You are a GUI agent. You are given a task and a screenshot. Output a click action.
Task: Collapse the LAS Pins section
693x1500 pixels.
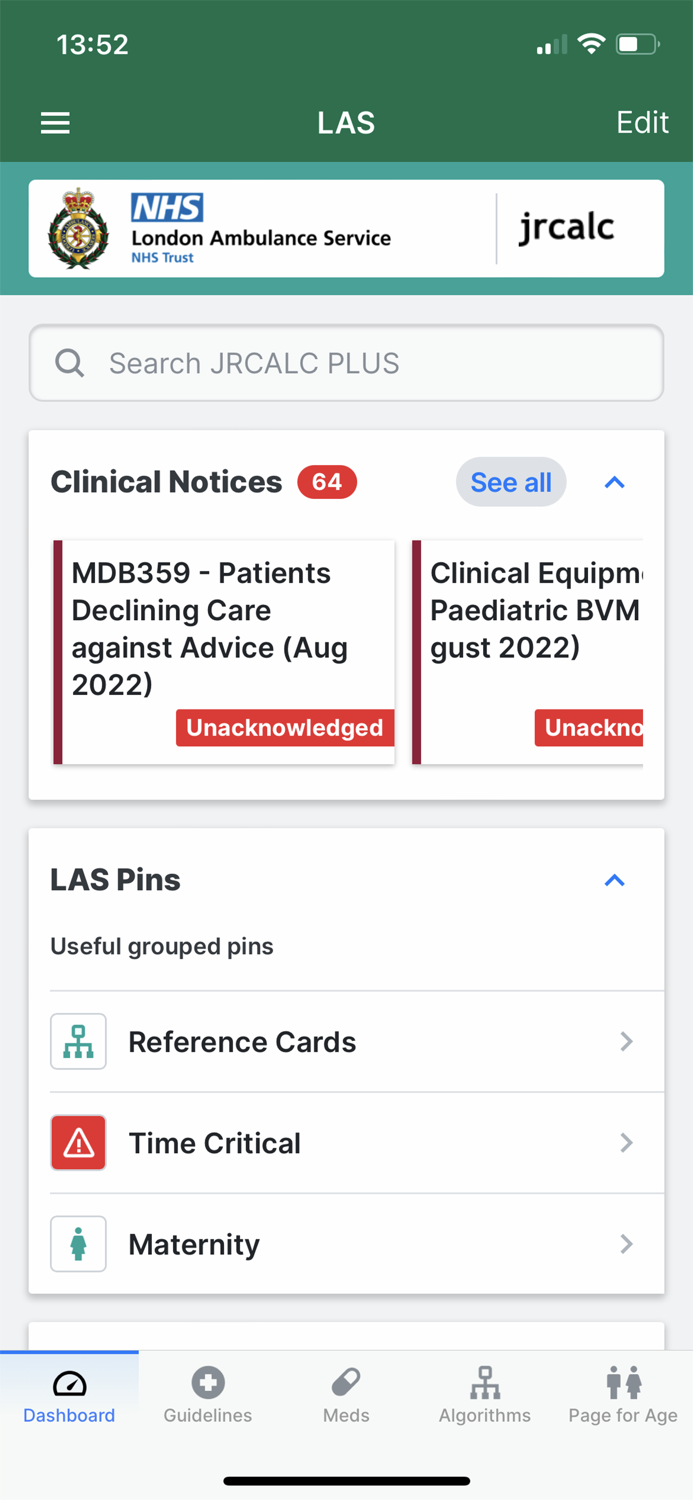point(614,879)
